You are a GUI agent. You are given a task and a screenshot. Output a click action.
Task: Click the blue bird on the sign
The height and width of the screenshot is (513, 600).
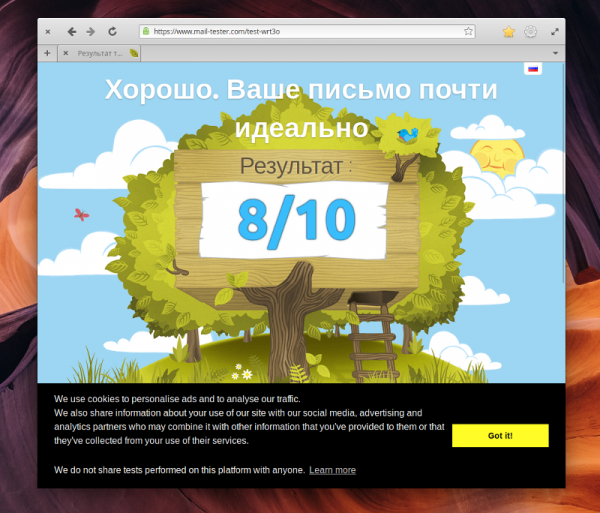408,134
